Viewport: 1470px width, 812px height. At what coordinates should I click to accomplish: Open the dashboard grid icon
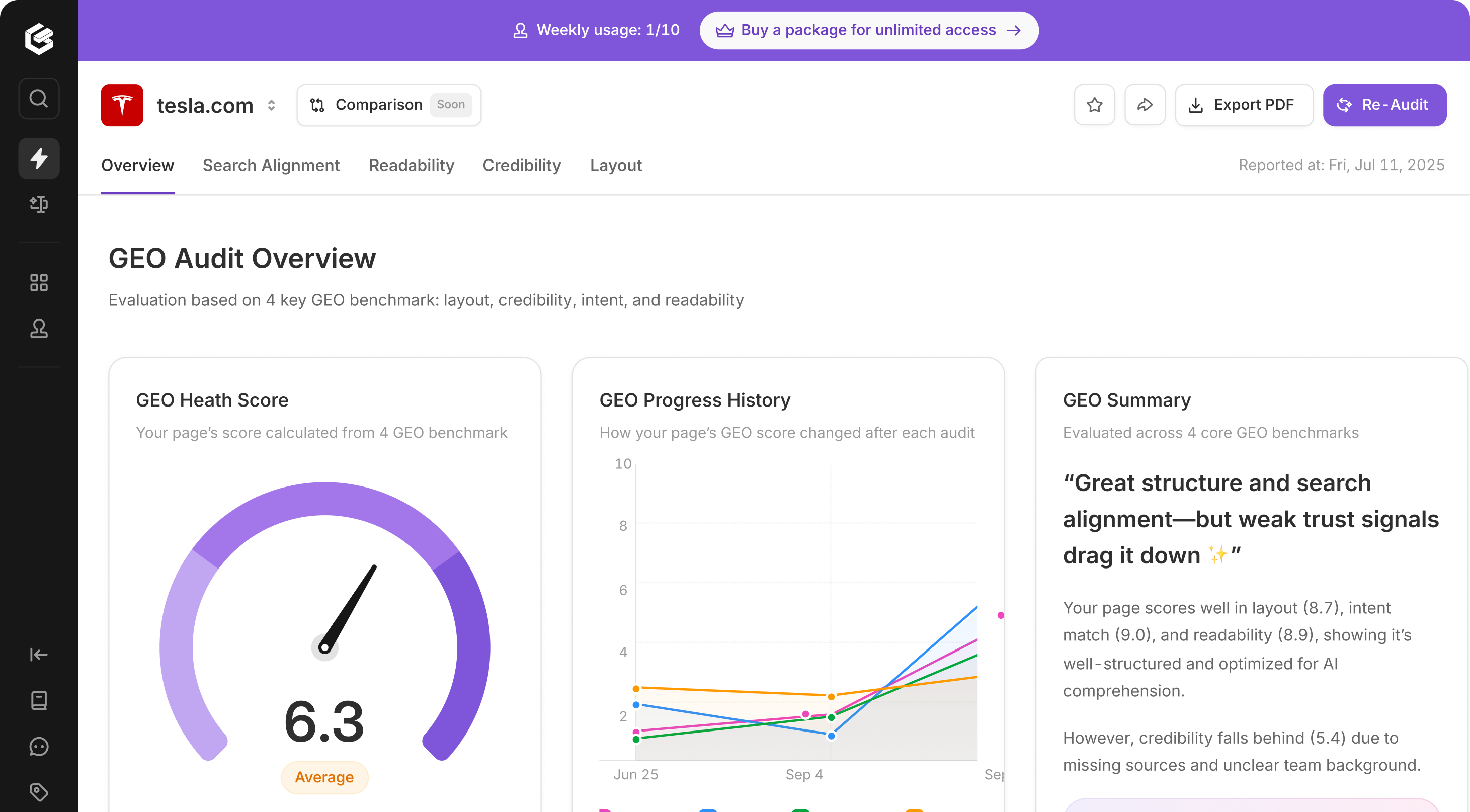click(x=39, y=282)
